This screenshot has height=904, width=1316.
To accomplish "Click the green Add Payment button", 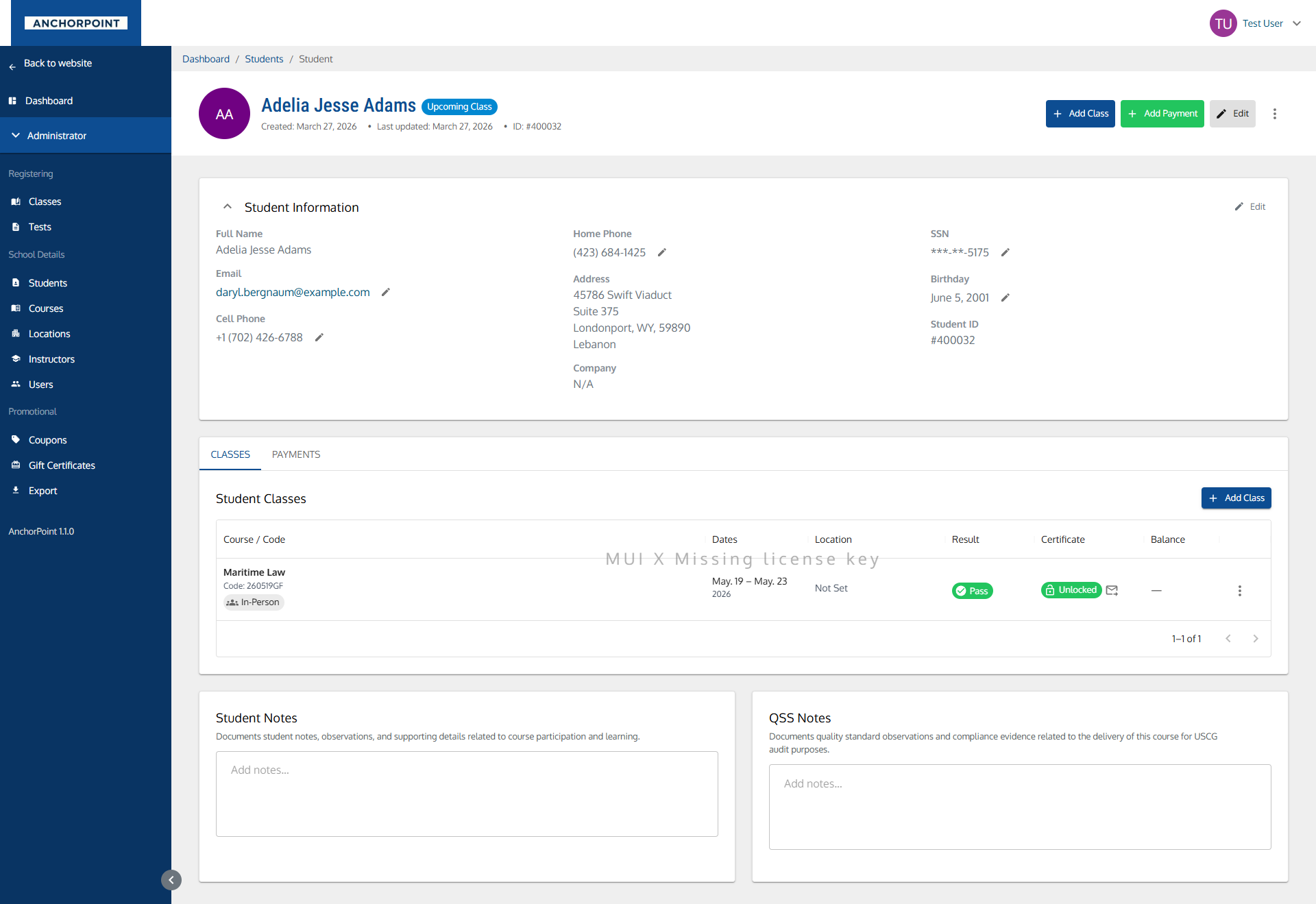I will (1162, 114).
